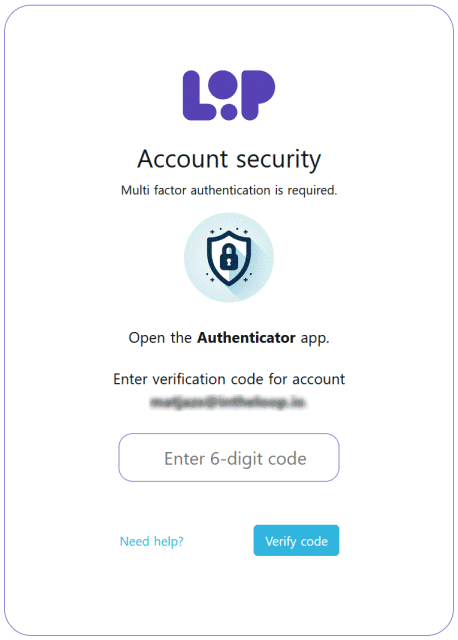Click the padlock inside the shield
This screenshot has width=458, height=640.
229,257
